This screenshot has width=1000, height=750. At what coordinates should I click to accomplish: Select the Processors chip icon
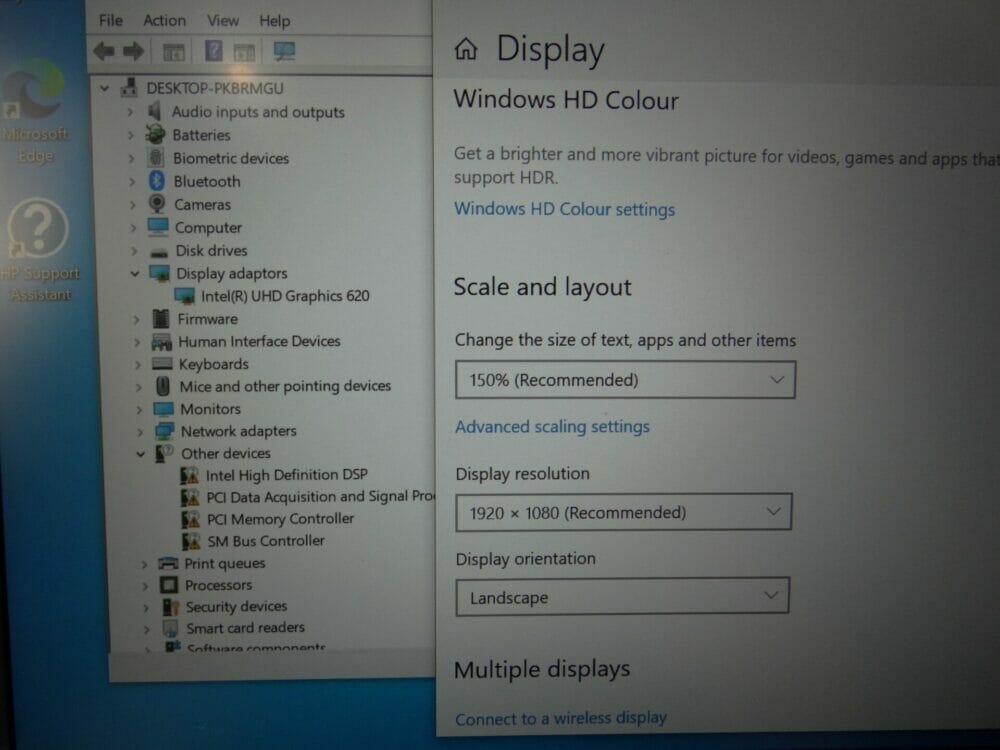[169, 585]
